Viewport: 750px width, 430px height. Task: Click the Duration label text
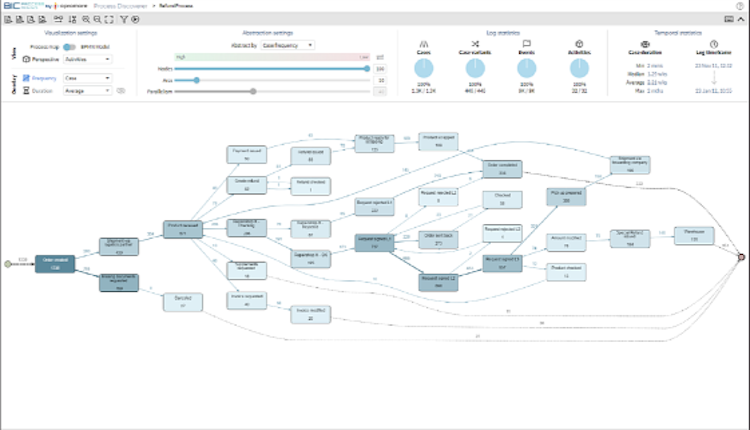[42, 90]
